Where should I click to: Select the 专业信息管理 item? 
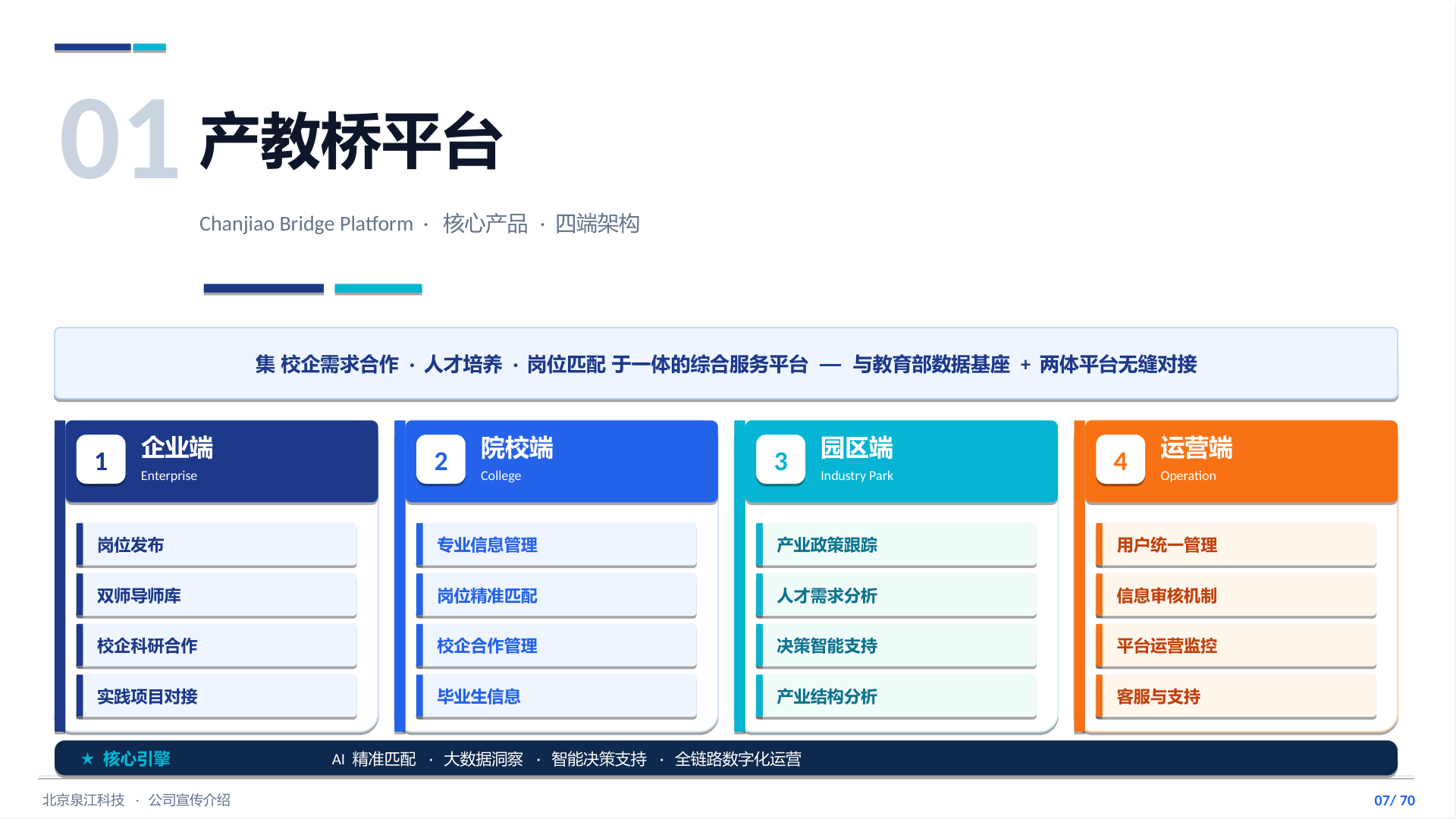[557, 544]
